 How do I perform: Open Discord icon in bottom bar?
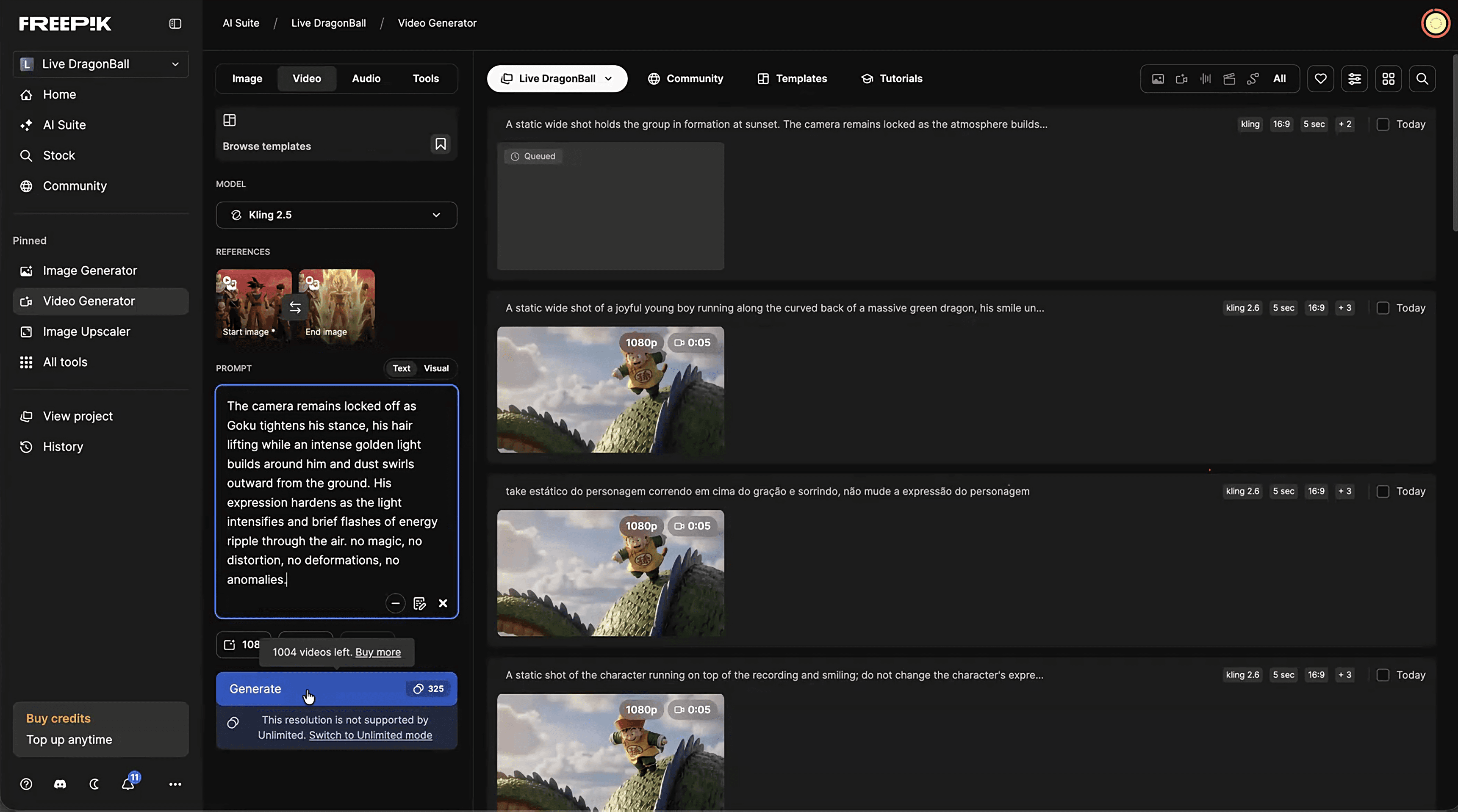(x=60, y=784)
